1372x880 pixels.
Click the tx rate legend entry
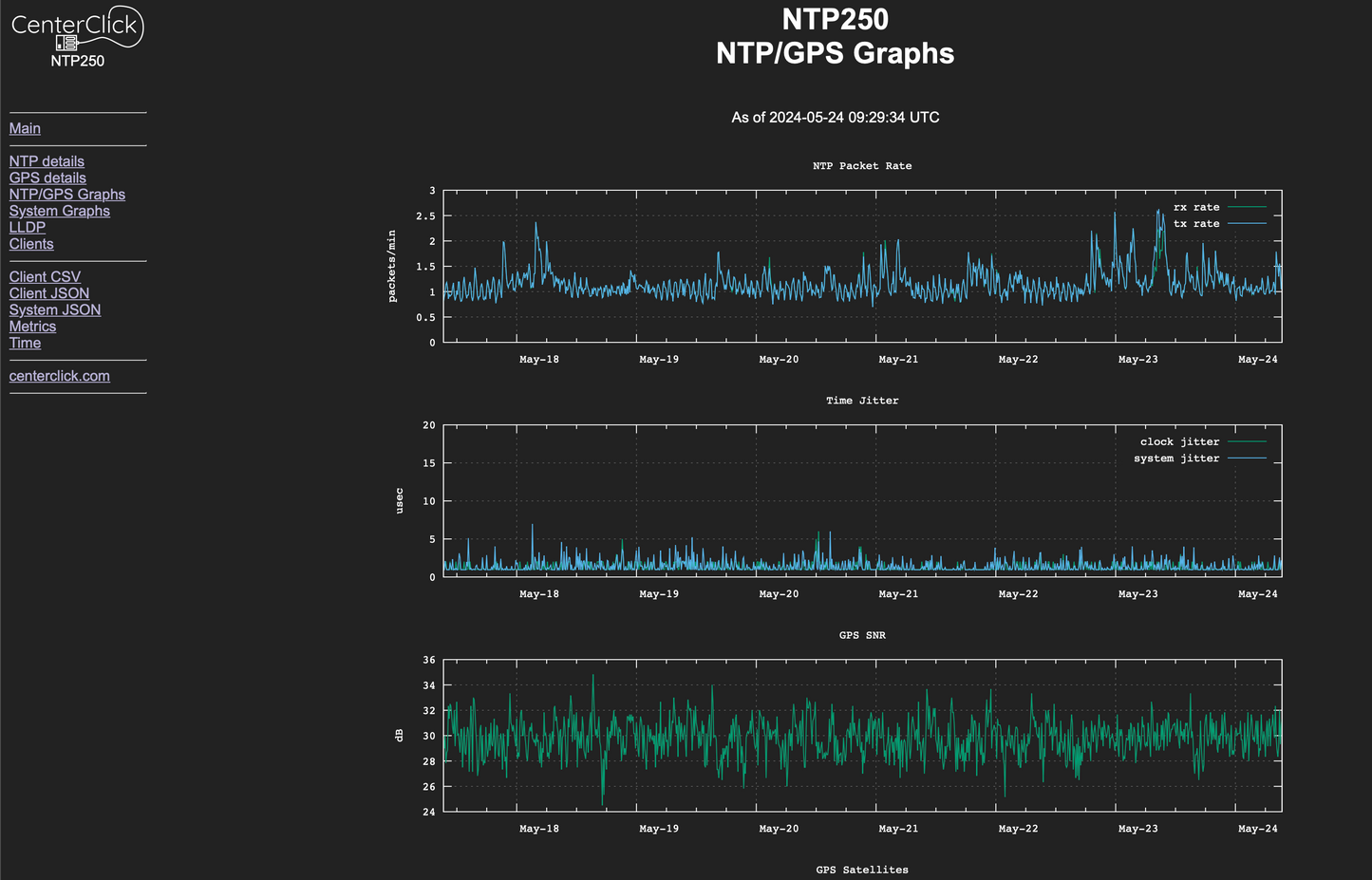(1196, 224)
